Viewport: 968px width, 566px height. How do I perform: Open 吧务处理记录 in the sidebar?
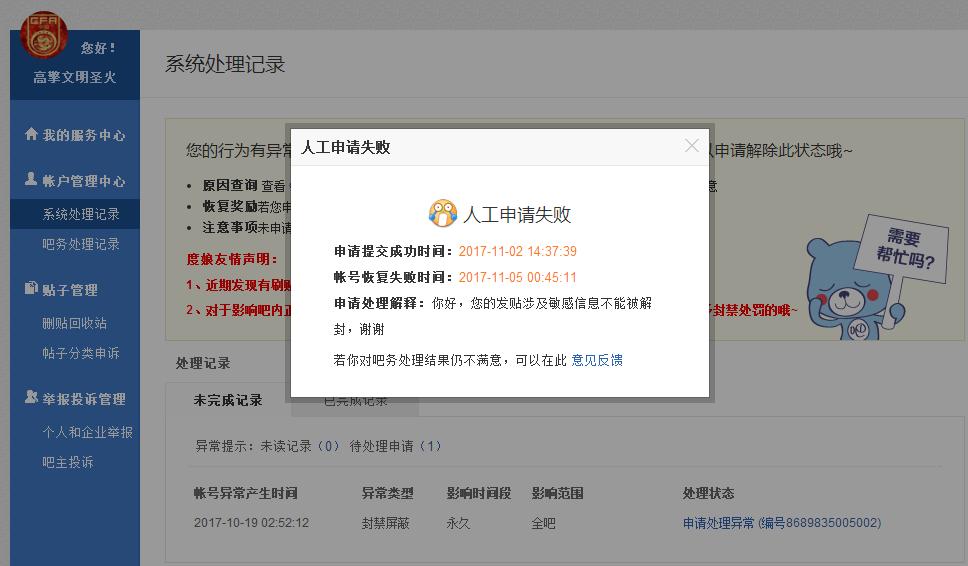click(81, 244)
